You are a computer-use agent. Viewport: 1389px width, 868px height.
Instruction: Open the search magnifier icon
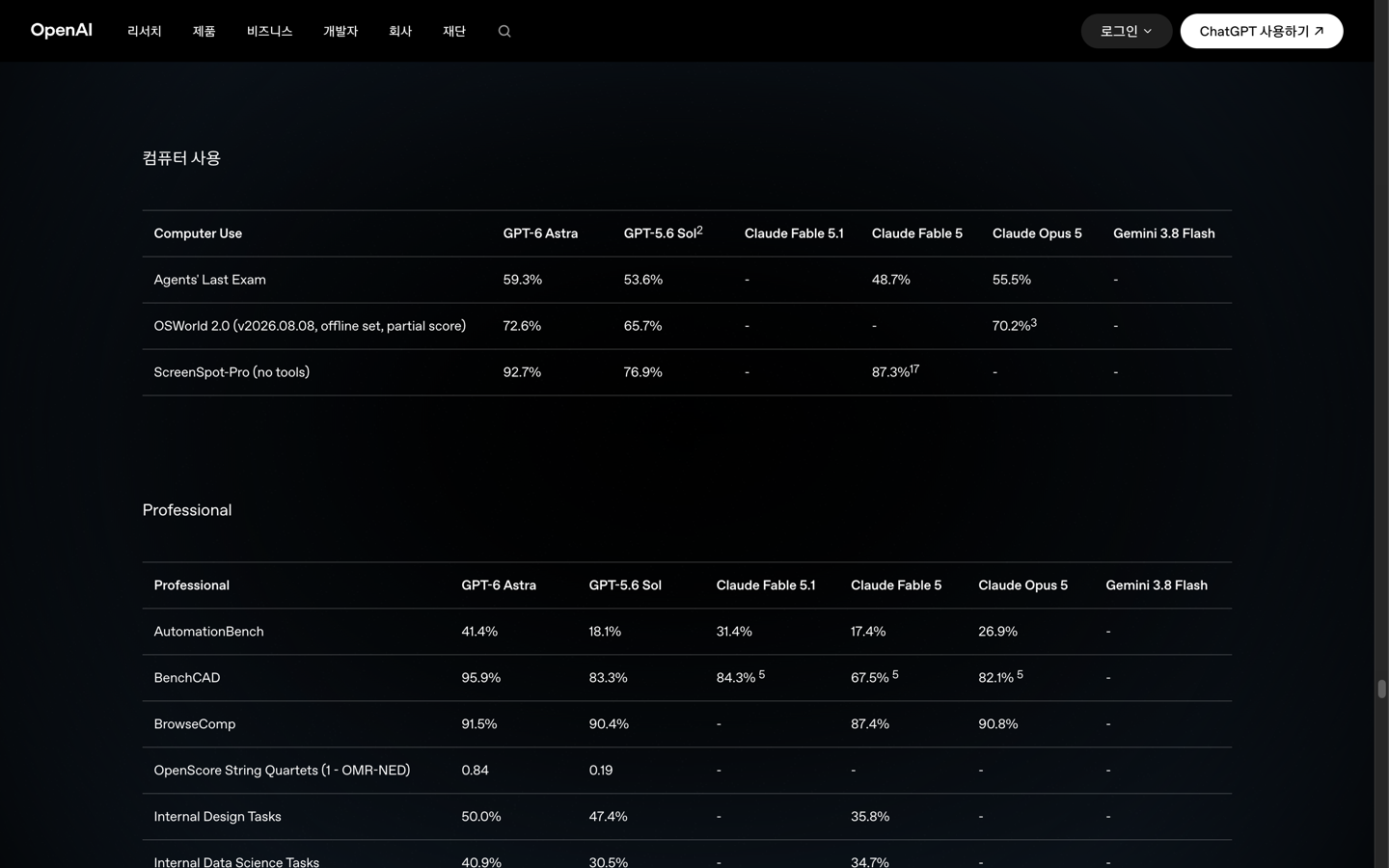tap(504, 31)
